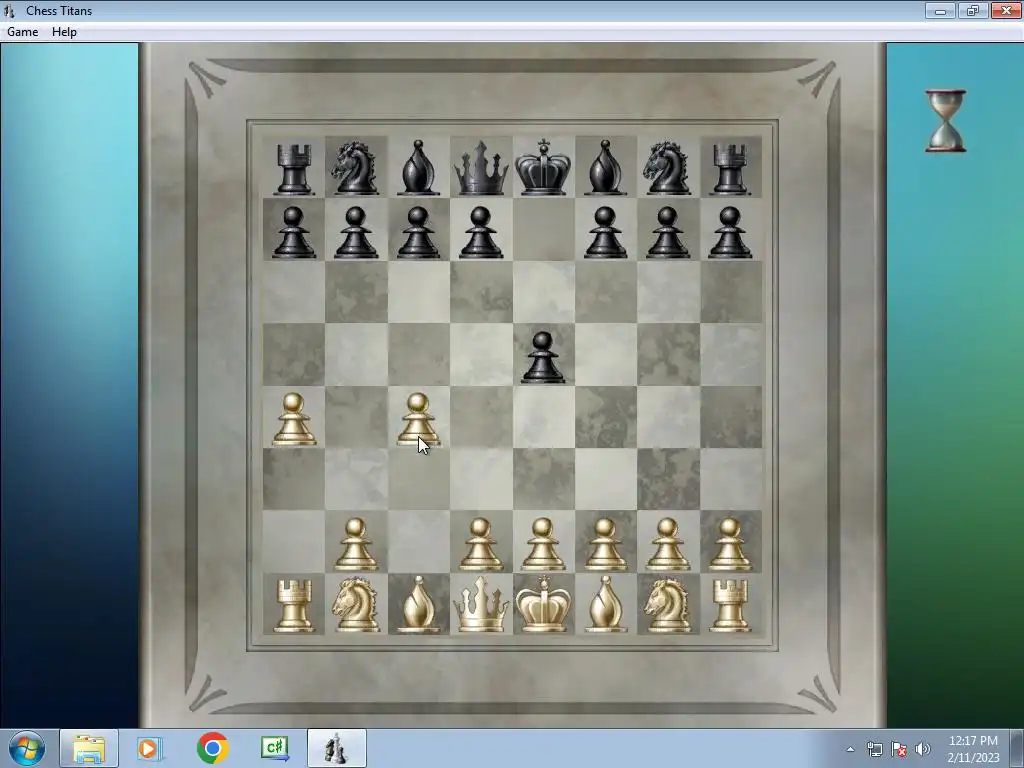Minimize the Chess Titans window
Viewport: 1024px width, 768px height.
[x=940, y=10]
